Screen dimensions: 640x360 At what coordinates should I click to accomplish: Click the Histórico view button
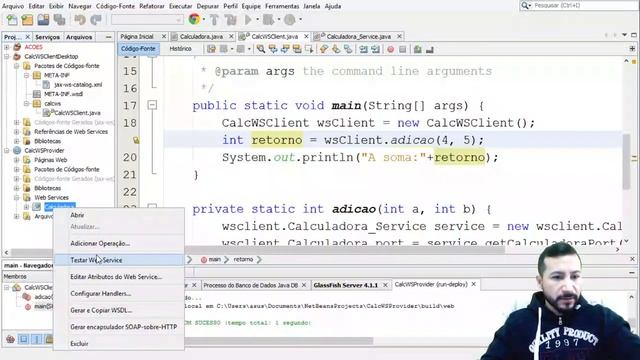click(180, 49)
